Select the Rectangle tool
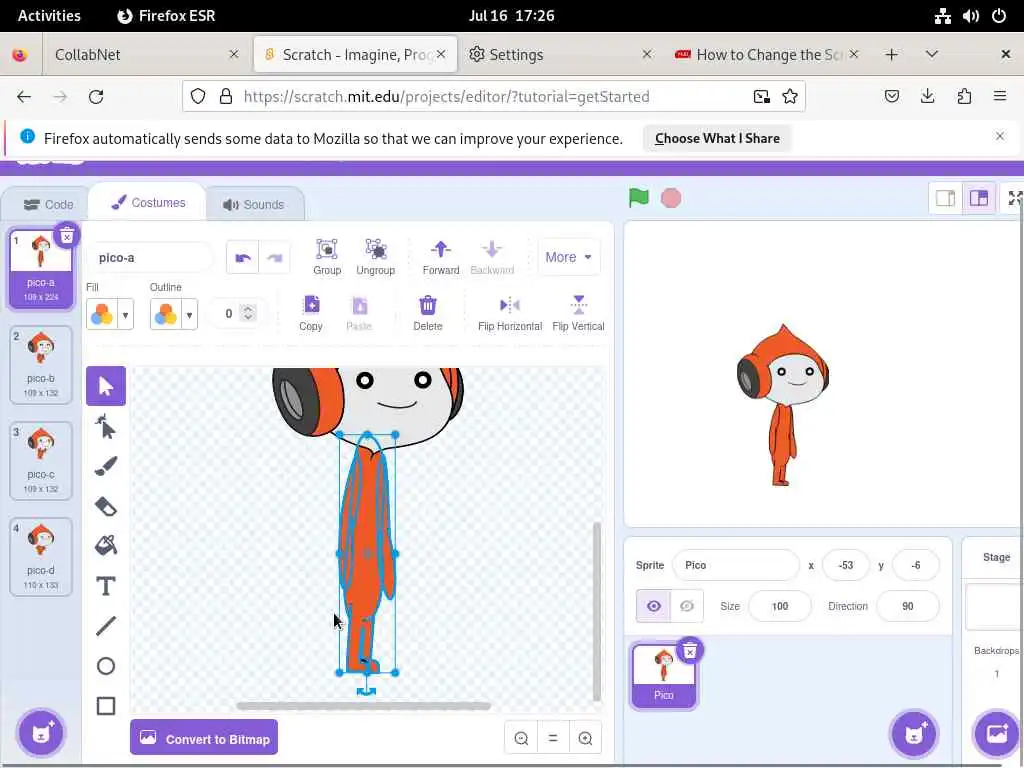 click(106, 706)
